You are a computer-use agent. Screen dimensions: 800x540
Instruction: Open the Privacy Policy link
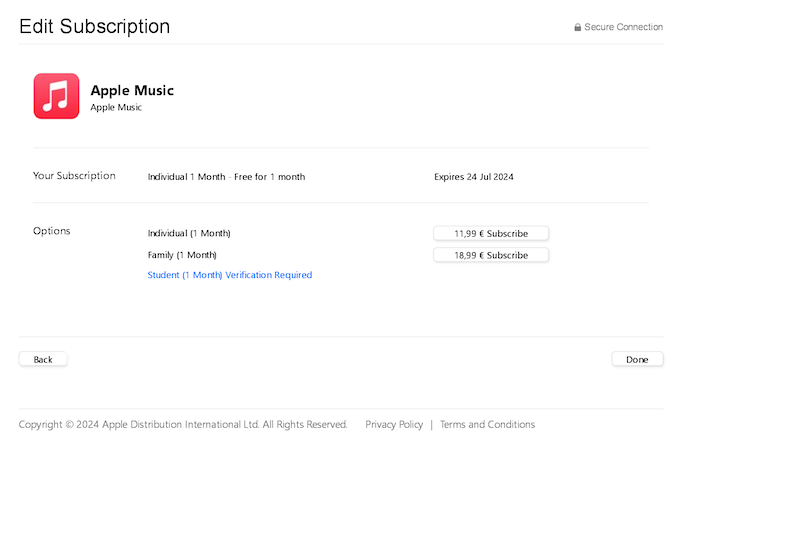[x=394, y=424]
